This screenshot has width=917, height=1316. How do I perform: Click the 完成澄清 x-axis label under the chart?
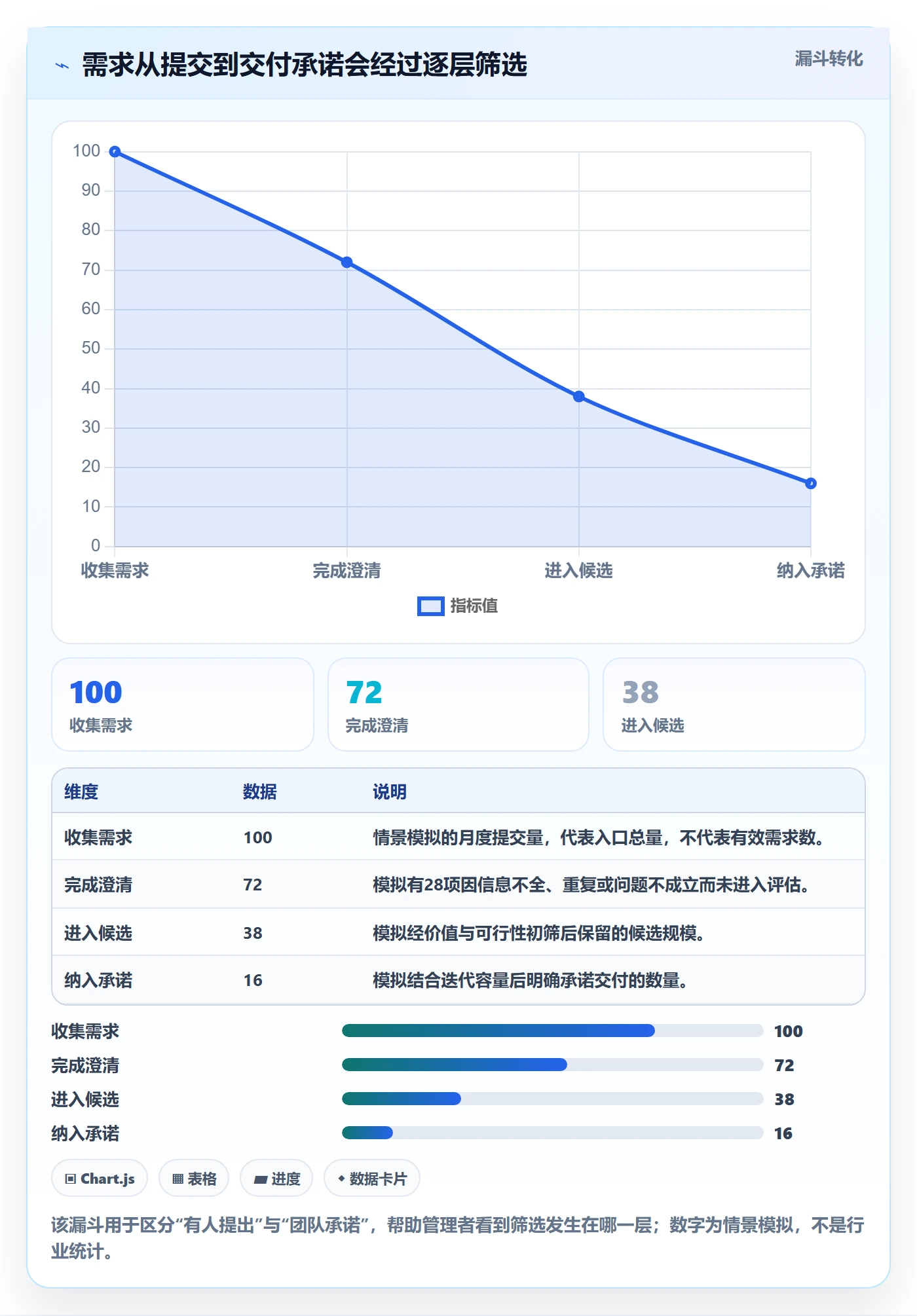pos(347,570)
